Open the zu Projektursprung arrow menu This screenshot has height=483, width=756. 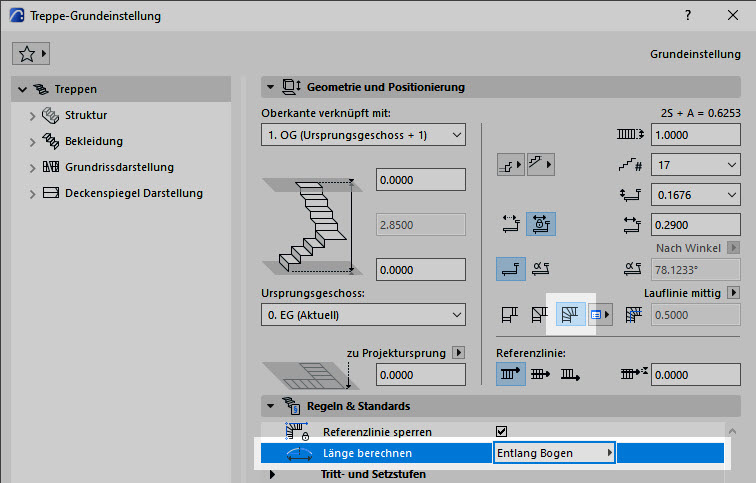point(459,352)
